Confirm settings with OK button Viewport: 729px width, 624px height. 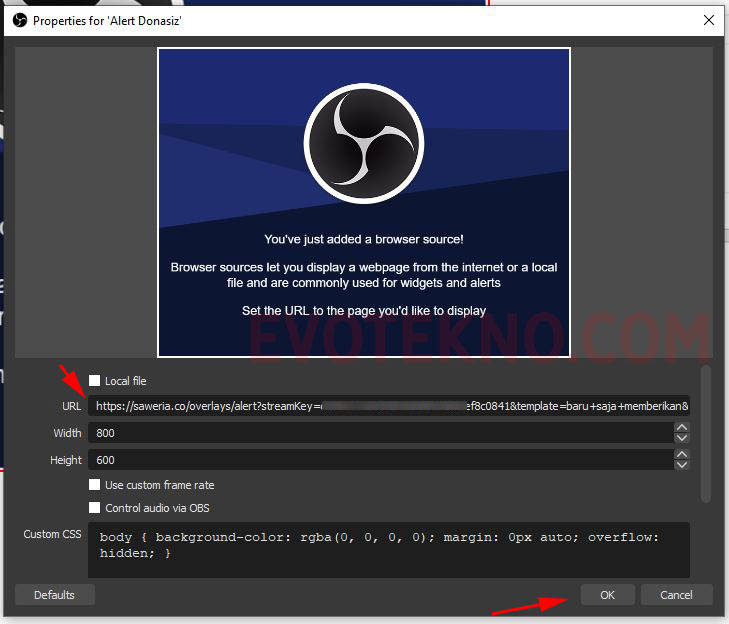(607, 595)
